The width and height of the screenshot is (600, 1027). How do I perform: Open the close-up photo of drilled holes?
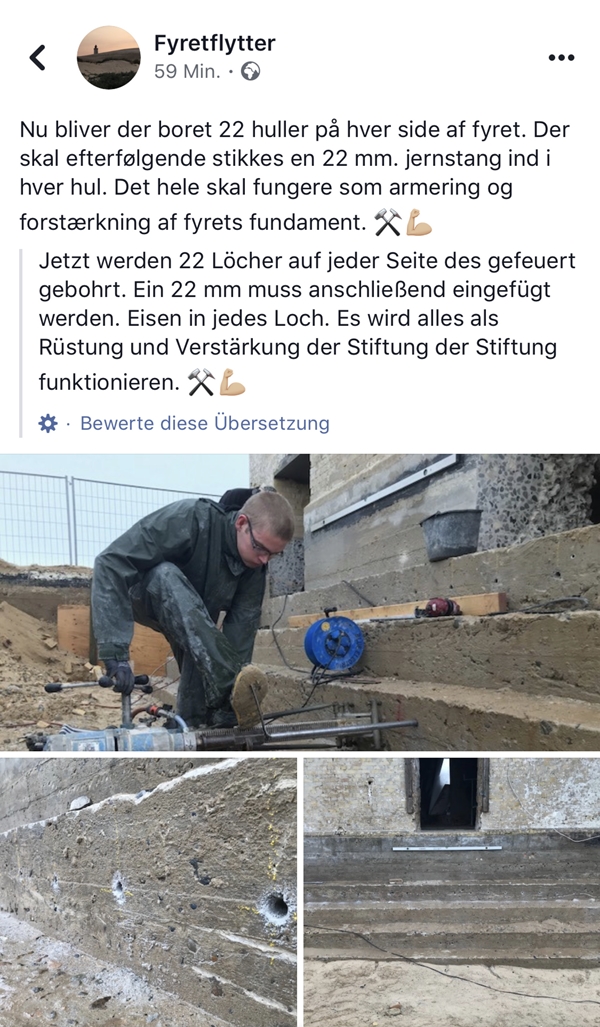[x=148, y=893]
